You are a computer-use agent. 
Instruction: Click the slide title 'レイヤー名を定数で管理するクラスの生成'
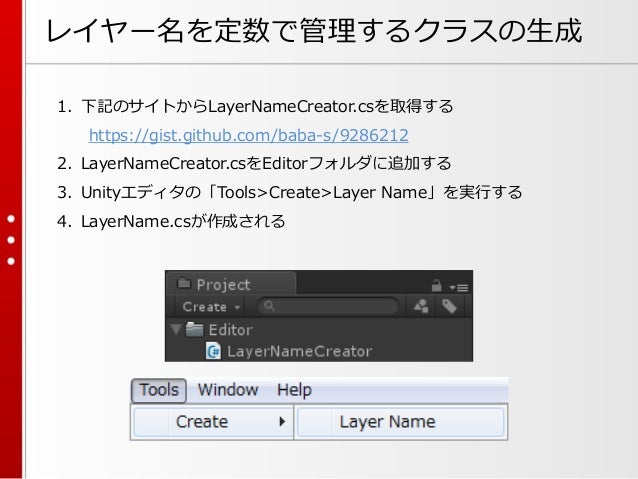pyautogui.click(x=313, y=31)
